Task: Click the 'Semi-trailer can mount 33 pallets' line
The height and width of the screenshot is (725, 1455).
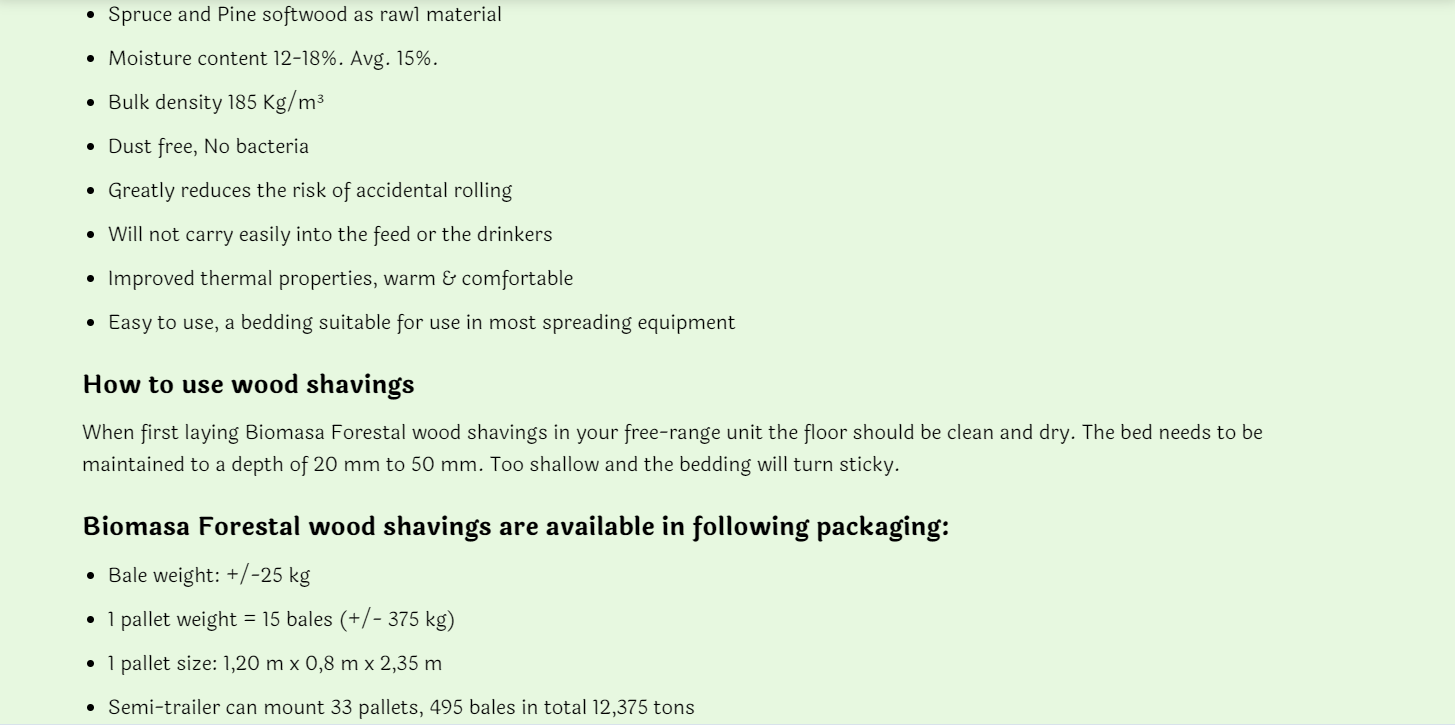Action: click(x=401, y=708)
